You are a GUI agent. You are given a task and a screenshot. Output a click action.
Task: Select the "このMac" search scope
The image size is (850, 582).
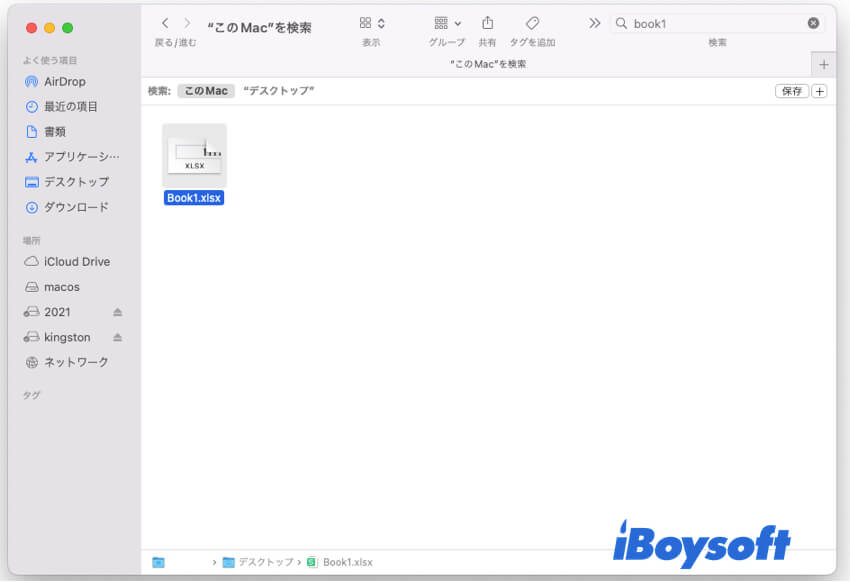pos(205,91)
